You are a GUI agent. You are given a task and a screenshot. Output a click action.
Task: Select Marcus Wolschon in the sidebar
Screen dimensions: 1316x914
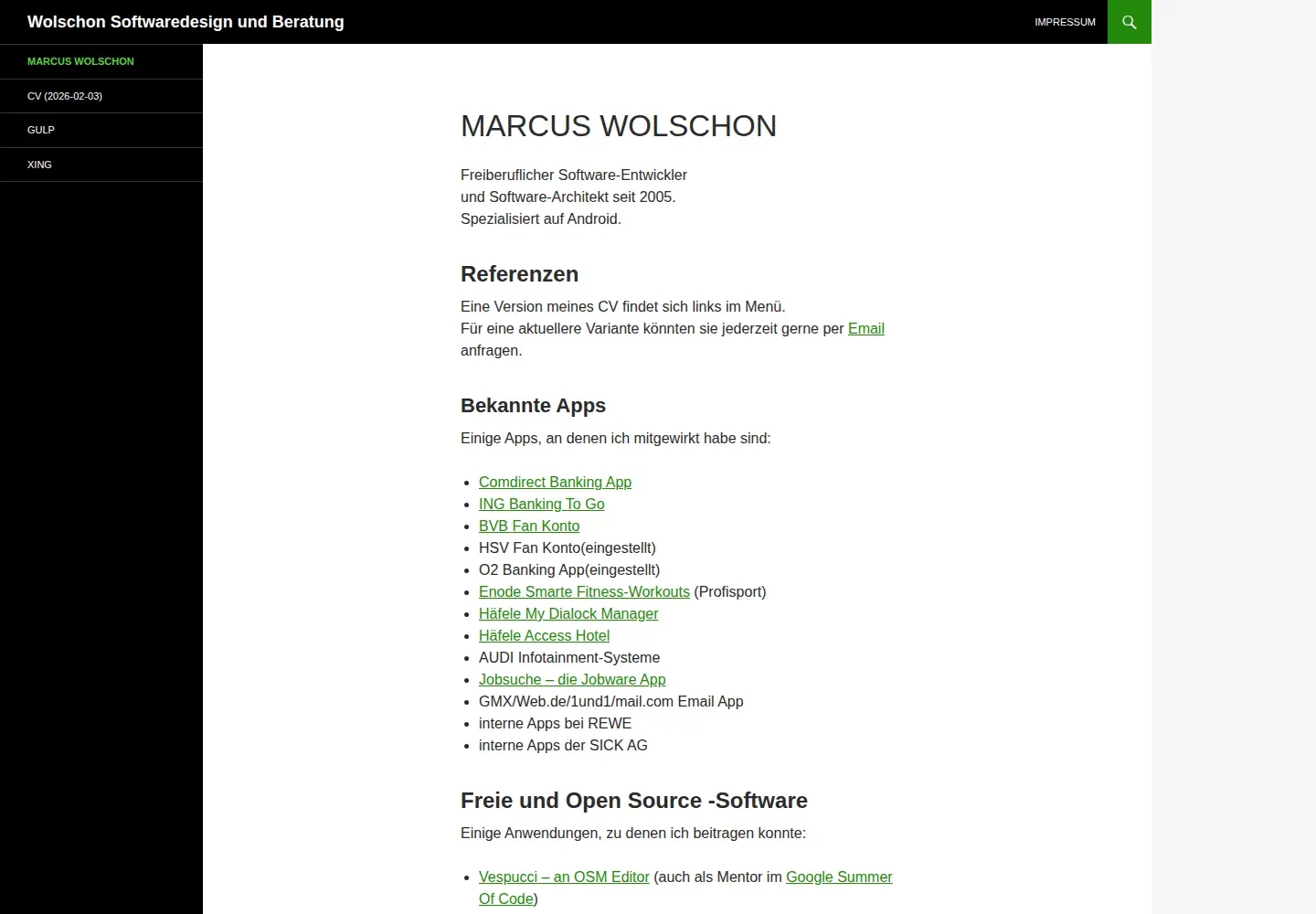tap(80, 61)
